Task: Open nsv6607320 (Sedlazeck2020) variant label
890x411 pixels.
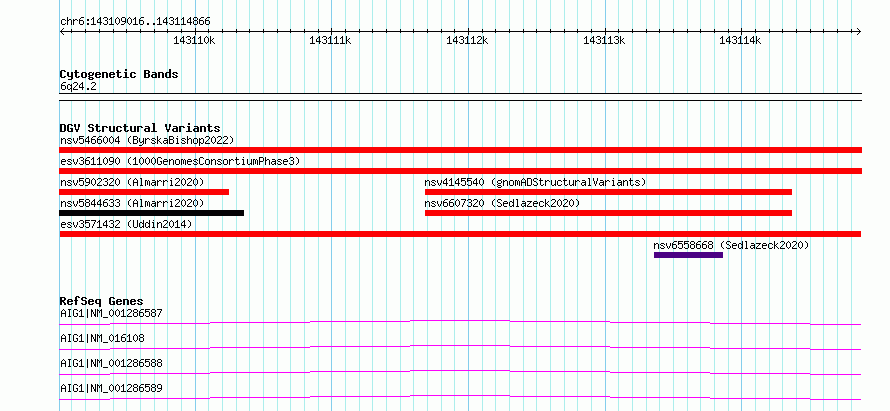Action: pos(502,203)
